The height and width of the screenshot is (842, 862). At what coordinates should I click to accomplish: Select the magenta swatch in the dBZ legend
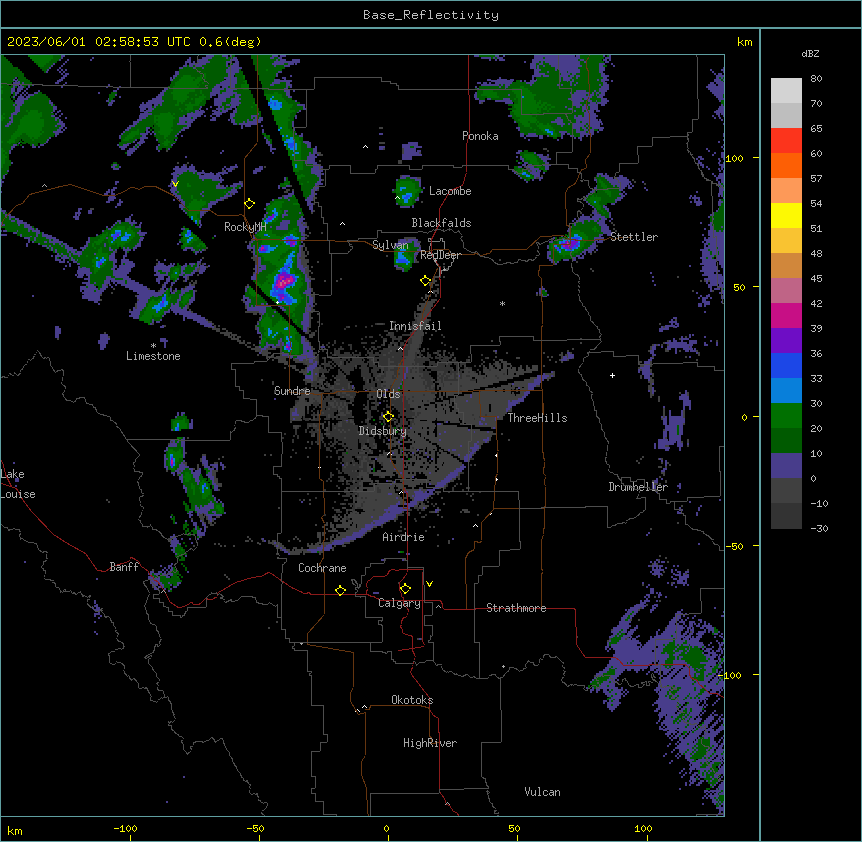coord(786,315)
